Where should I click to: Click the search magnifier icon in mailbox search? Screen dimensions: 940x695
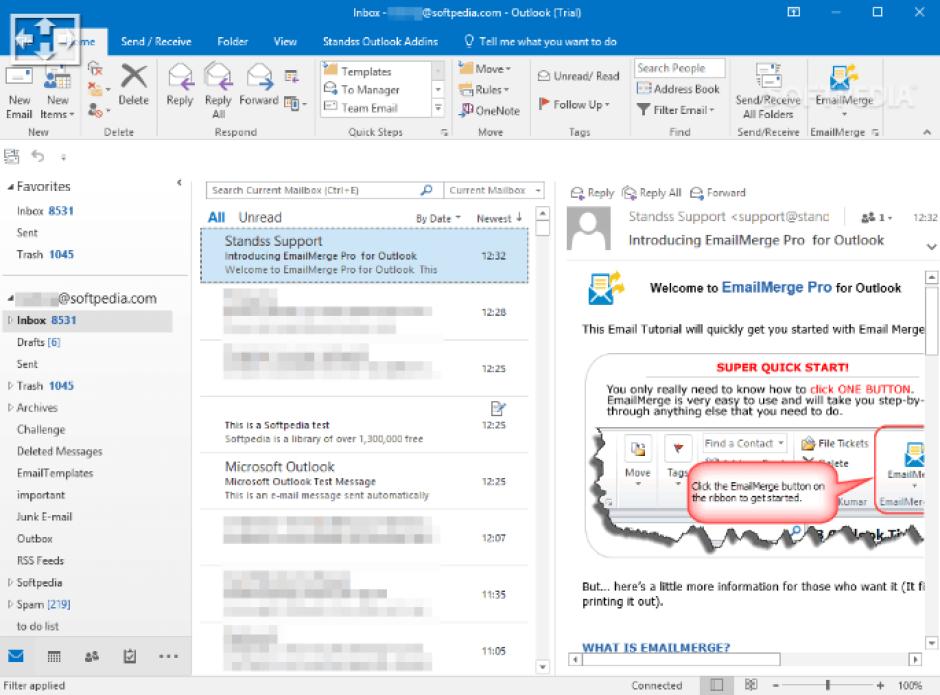(426, 190)
